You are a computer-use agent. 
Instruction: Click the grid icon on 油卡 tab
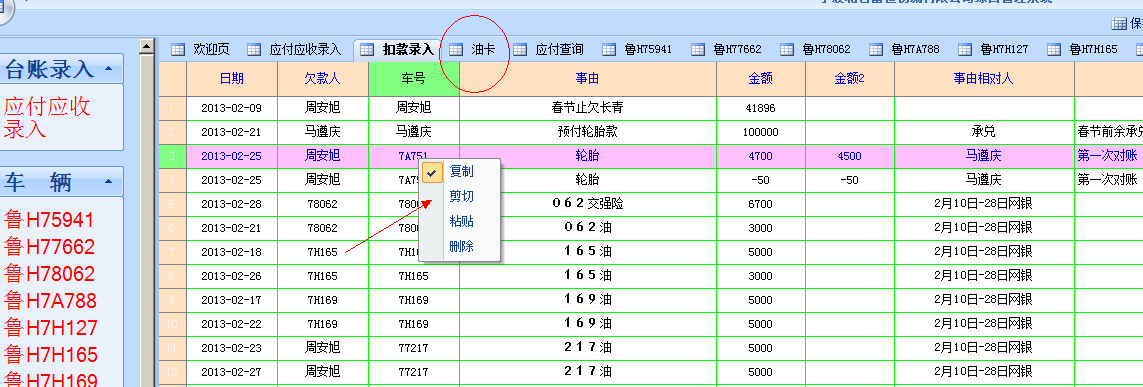tap(456, 50)
